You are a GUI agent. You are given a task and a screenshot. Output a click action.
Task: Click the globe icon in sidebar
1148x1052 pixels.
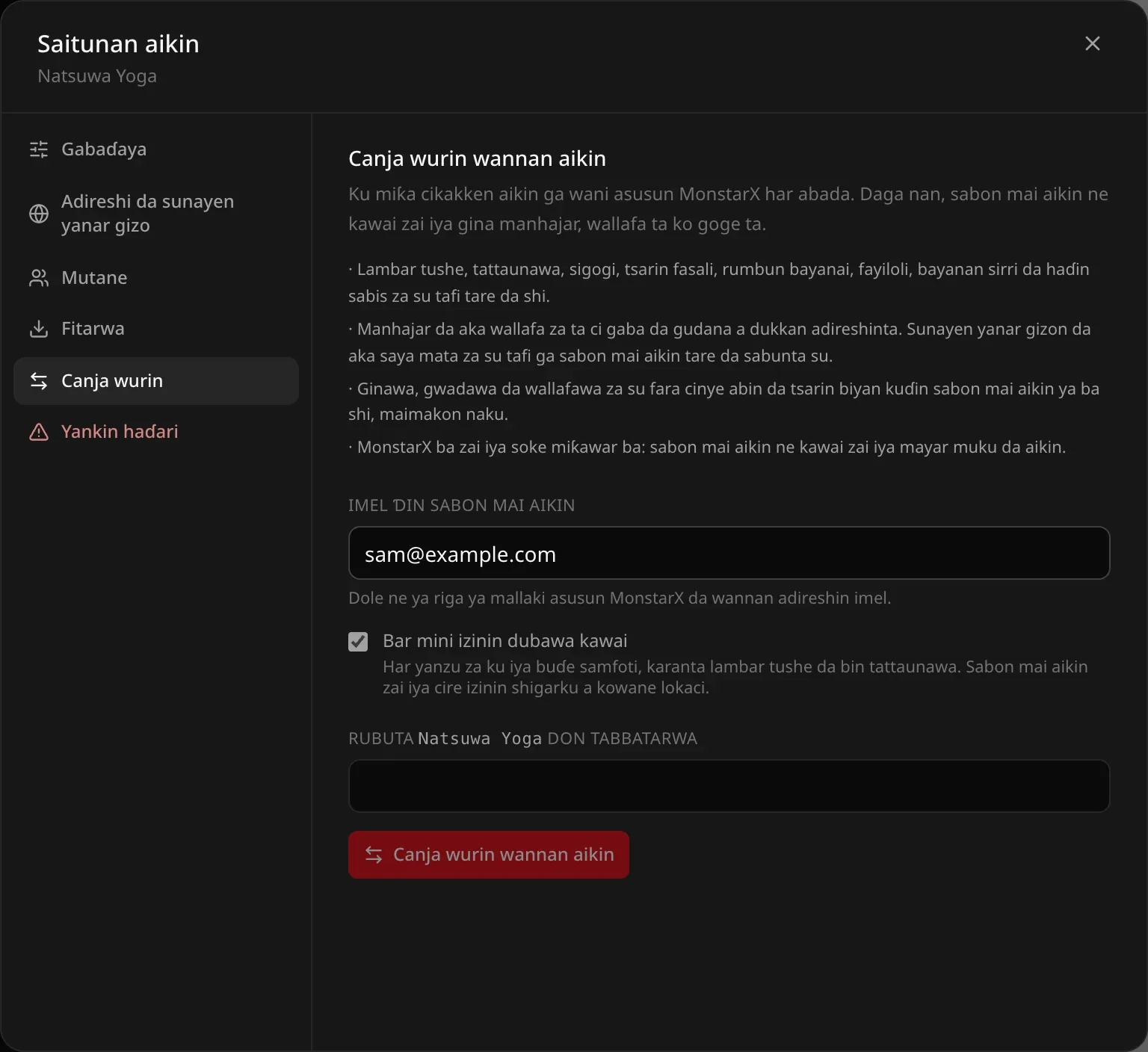click(39, 214)
